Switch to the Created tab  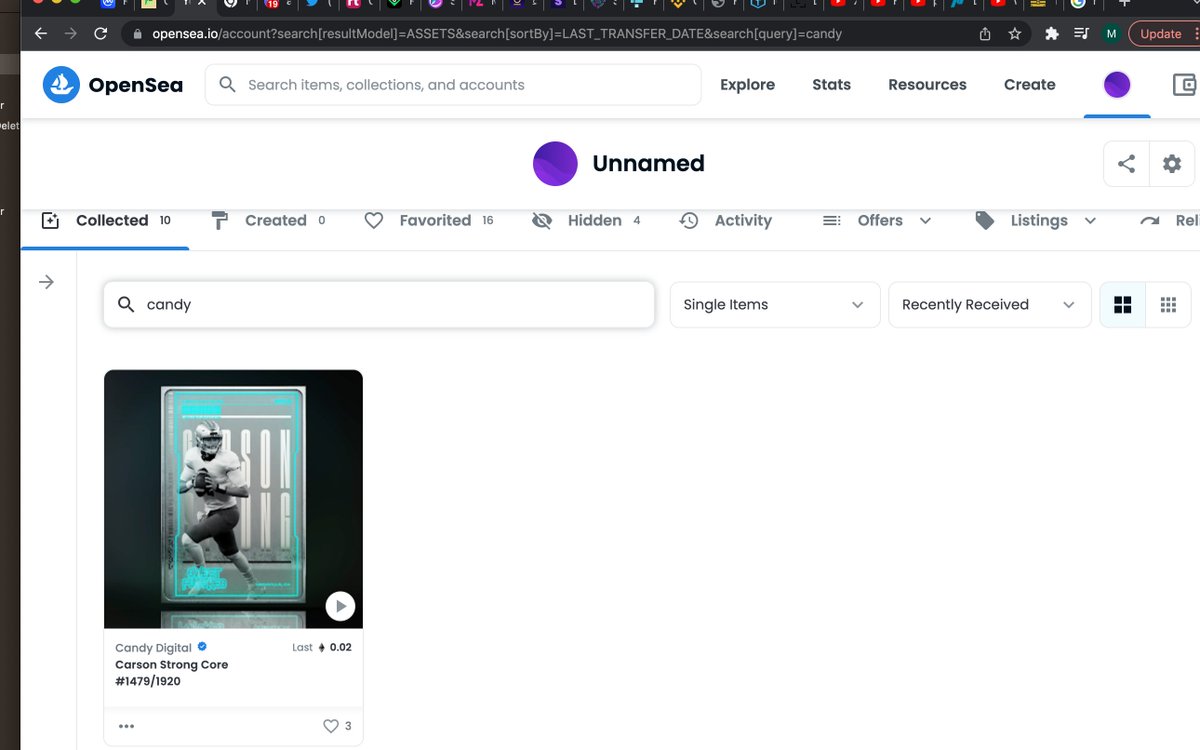[x=268, y=221]
